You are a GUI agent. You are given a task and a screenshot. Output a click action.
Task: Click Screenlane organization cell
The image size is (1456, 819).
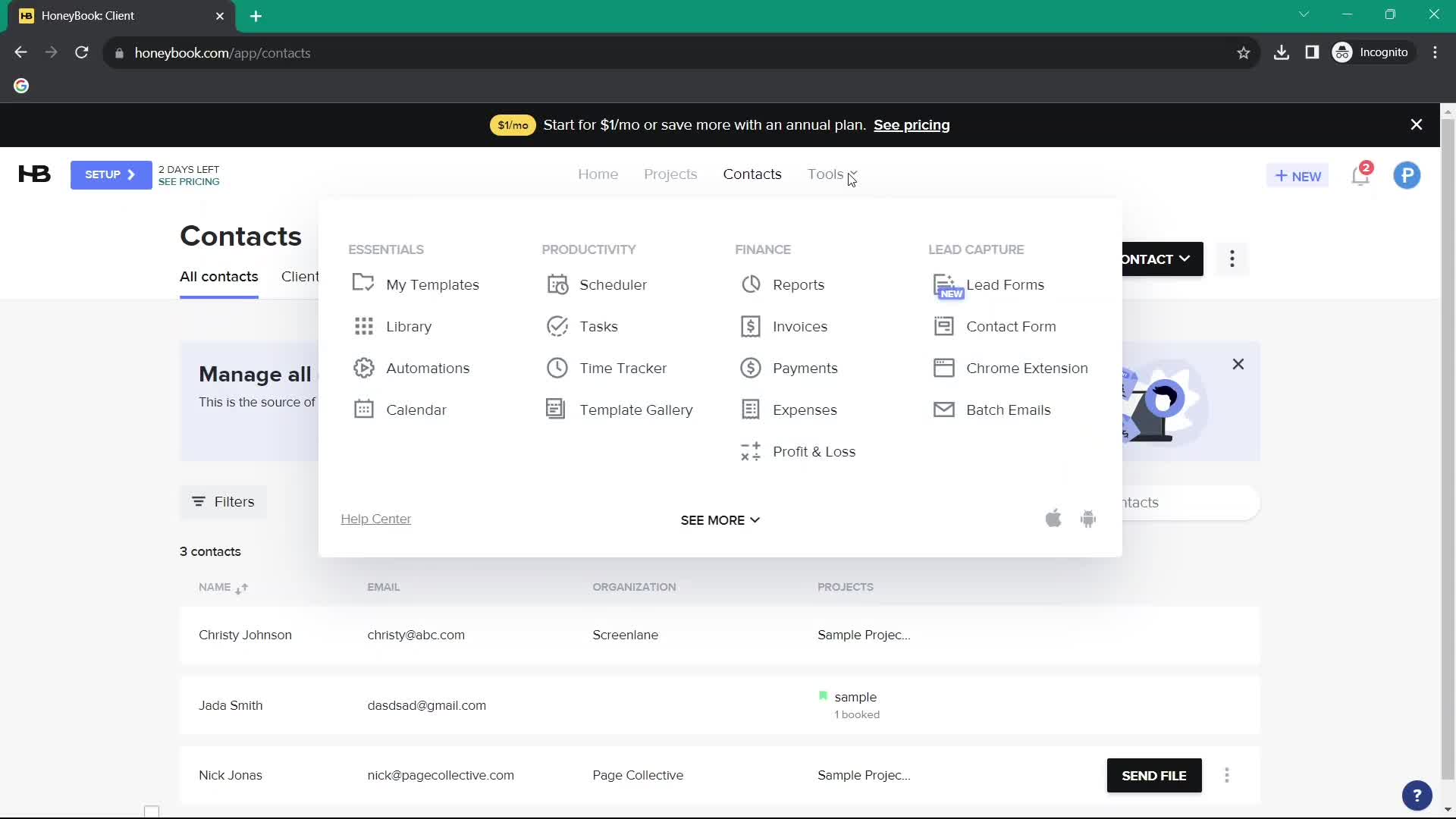click(x=625, y=635)
